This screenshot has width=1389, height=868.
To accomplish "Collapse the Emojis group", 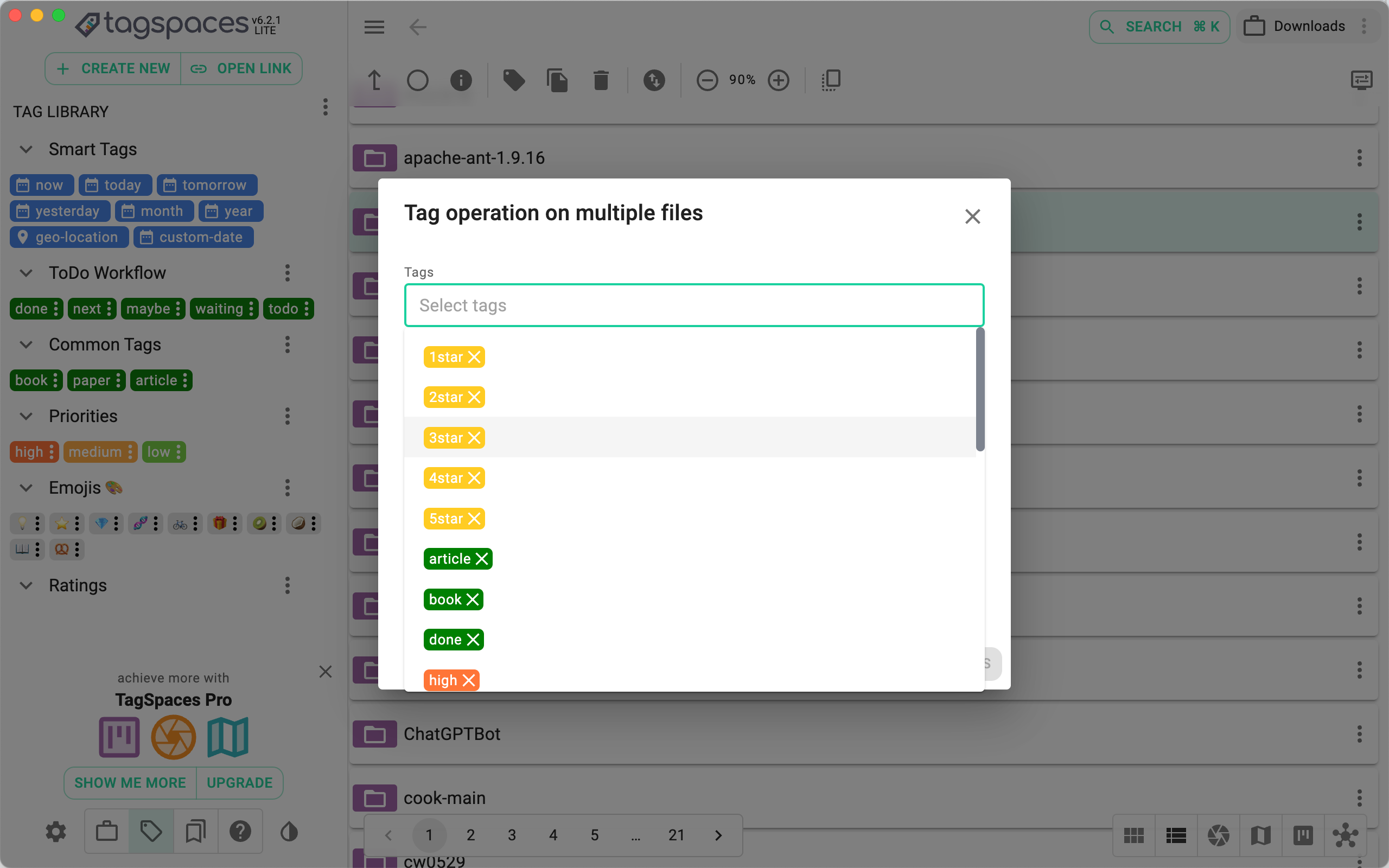I will pos(26,487).
